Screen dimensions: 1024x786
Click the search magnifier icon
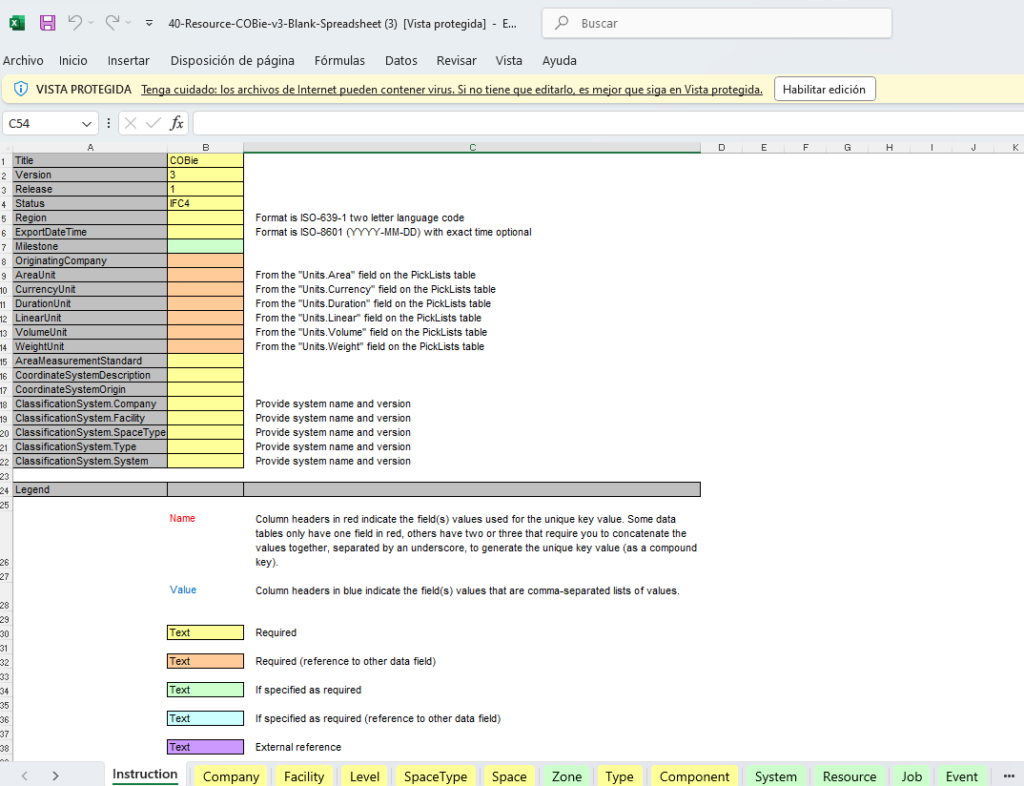[x=563, y=23]
